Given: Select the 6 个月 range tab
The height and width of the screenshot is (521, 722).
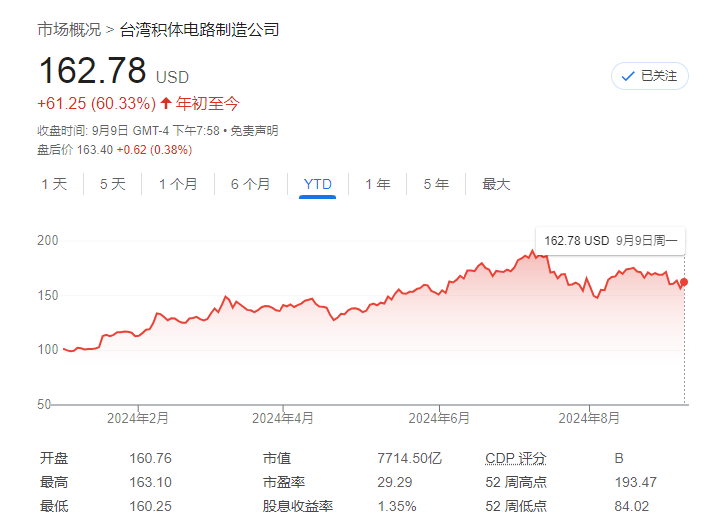Looking at the screenshot, I should (x=250, y=184).
